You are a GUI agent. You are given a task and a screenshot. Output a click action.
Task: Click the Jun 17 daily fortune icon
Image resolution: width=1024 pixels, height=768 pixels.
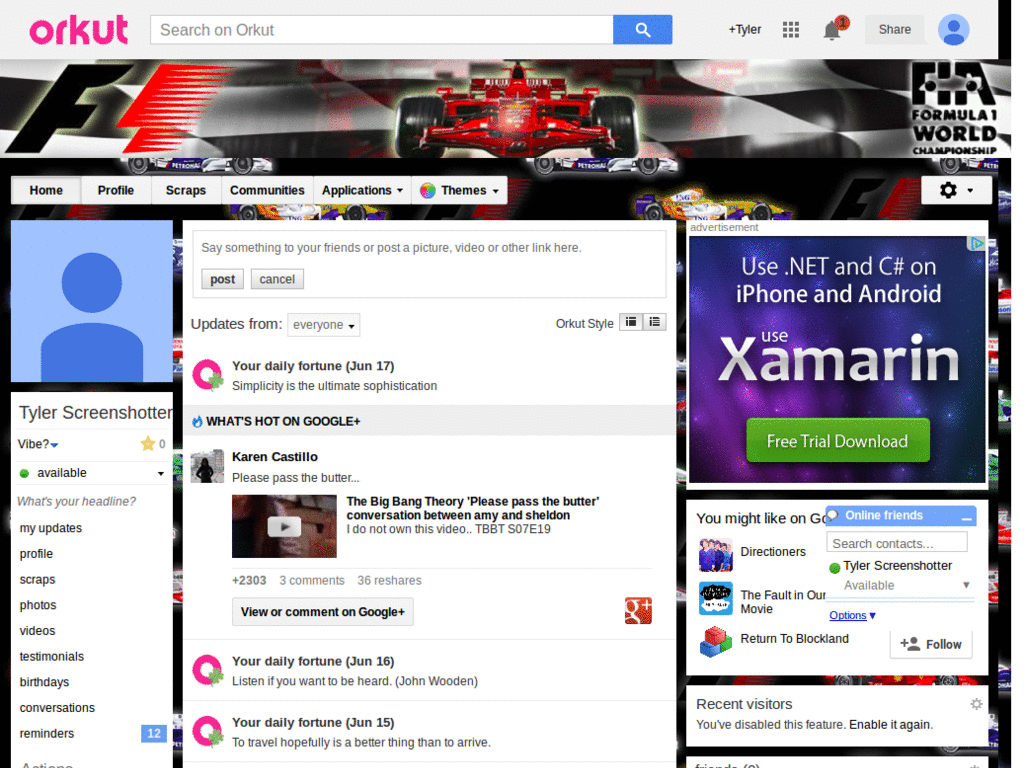[208, 375]
